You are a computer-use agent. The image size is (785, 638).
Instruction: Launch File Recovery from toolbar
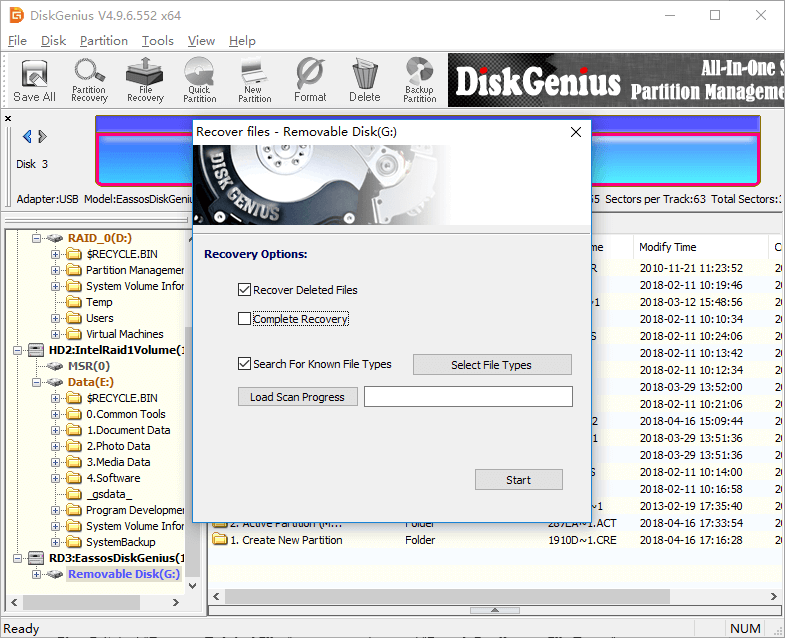[145, 80]
